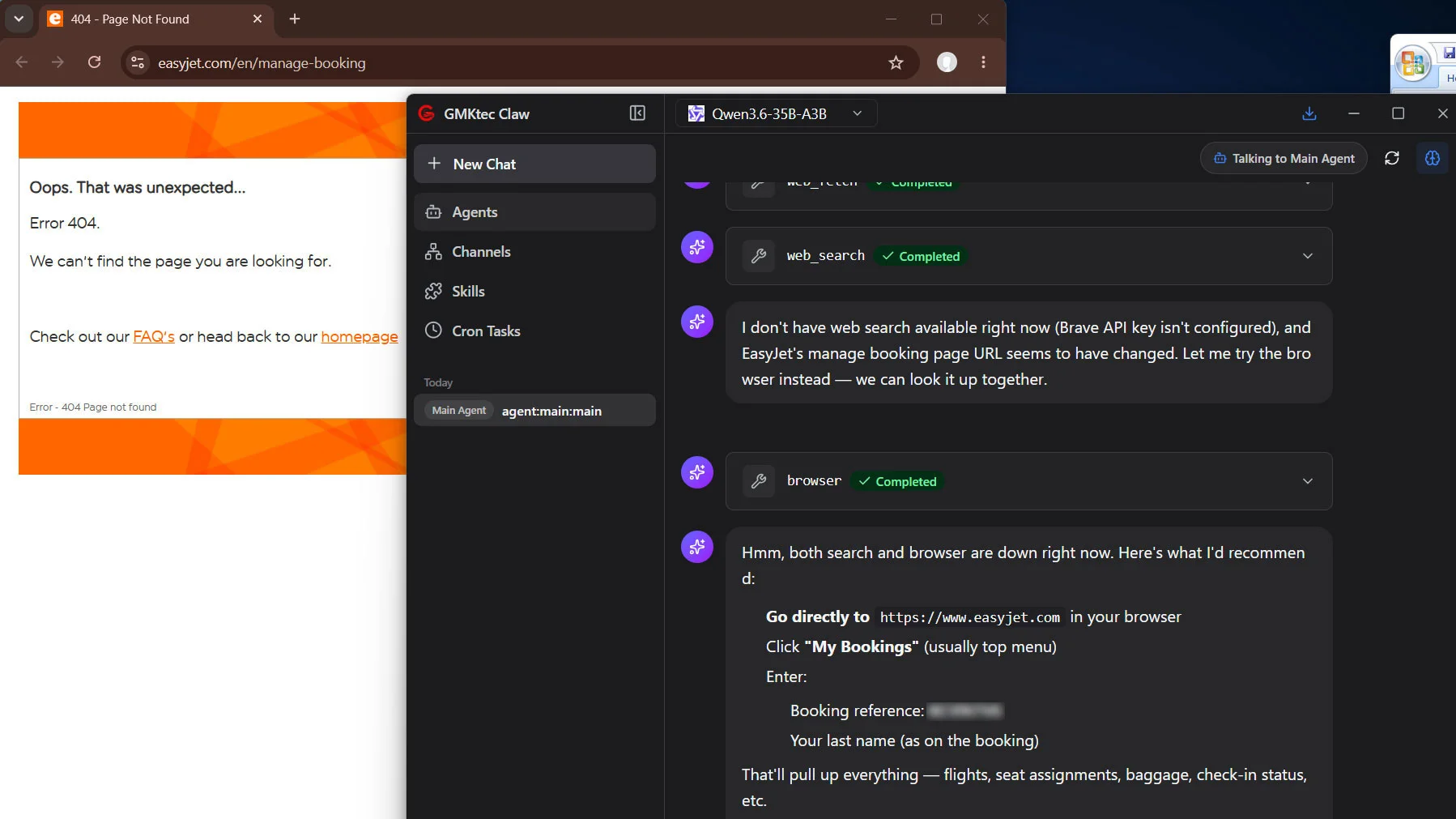Open the Chrome three-dot menu
The height and width of the screenshot is (819, 1456).
pos(984,62)
